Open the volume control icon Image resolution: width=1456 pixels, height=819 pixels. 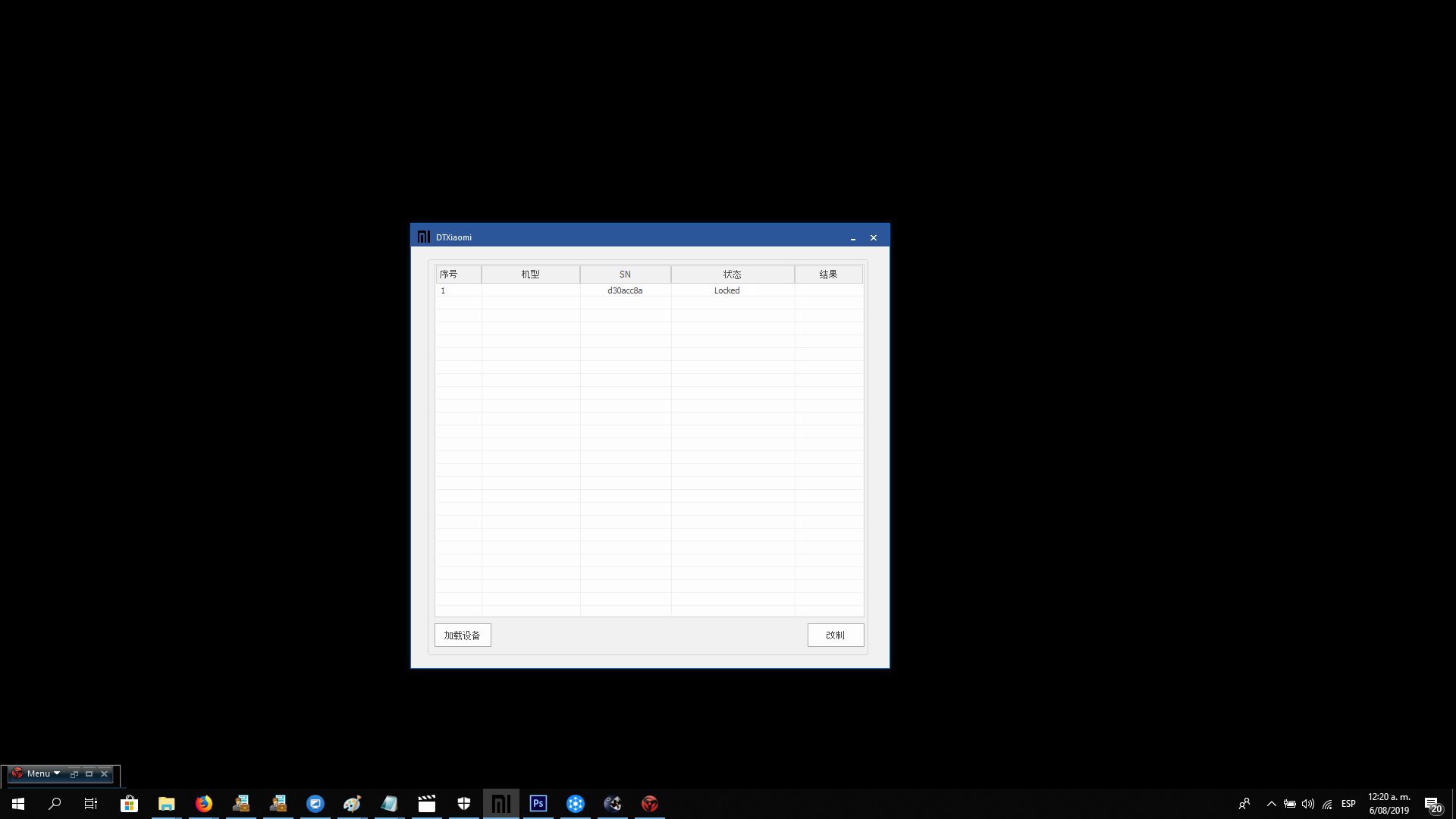tap(1308, 804)
